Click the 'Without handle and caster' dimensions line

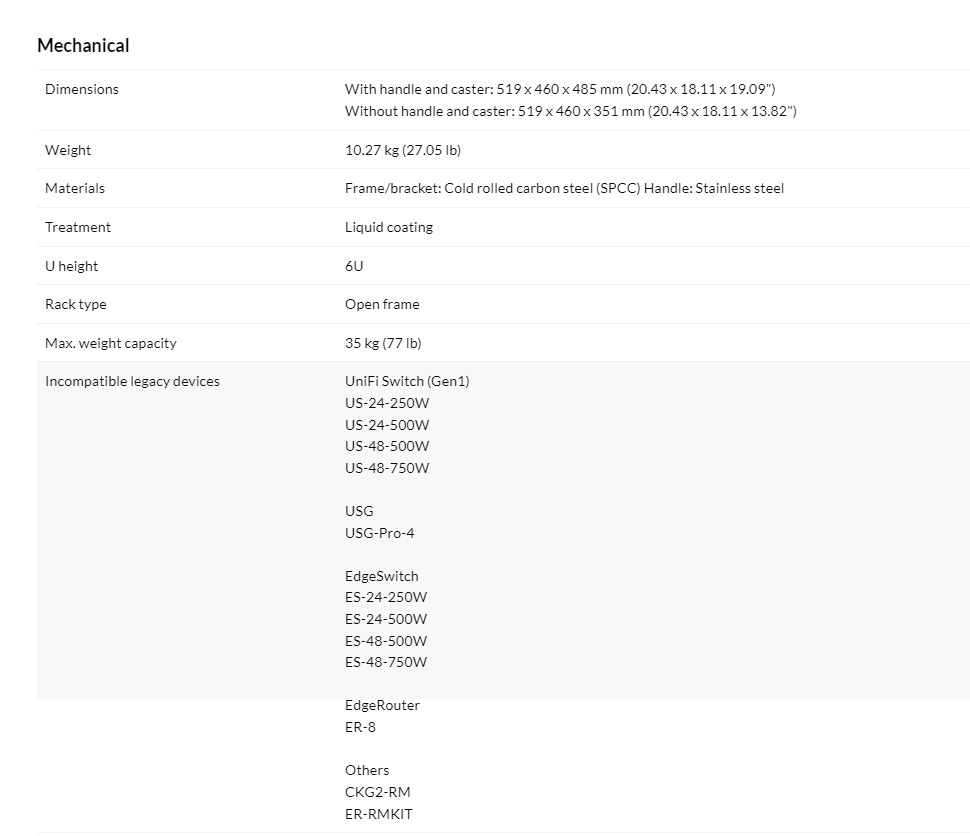(570, 111)
